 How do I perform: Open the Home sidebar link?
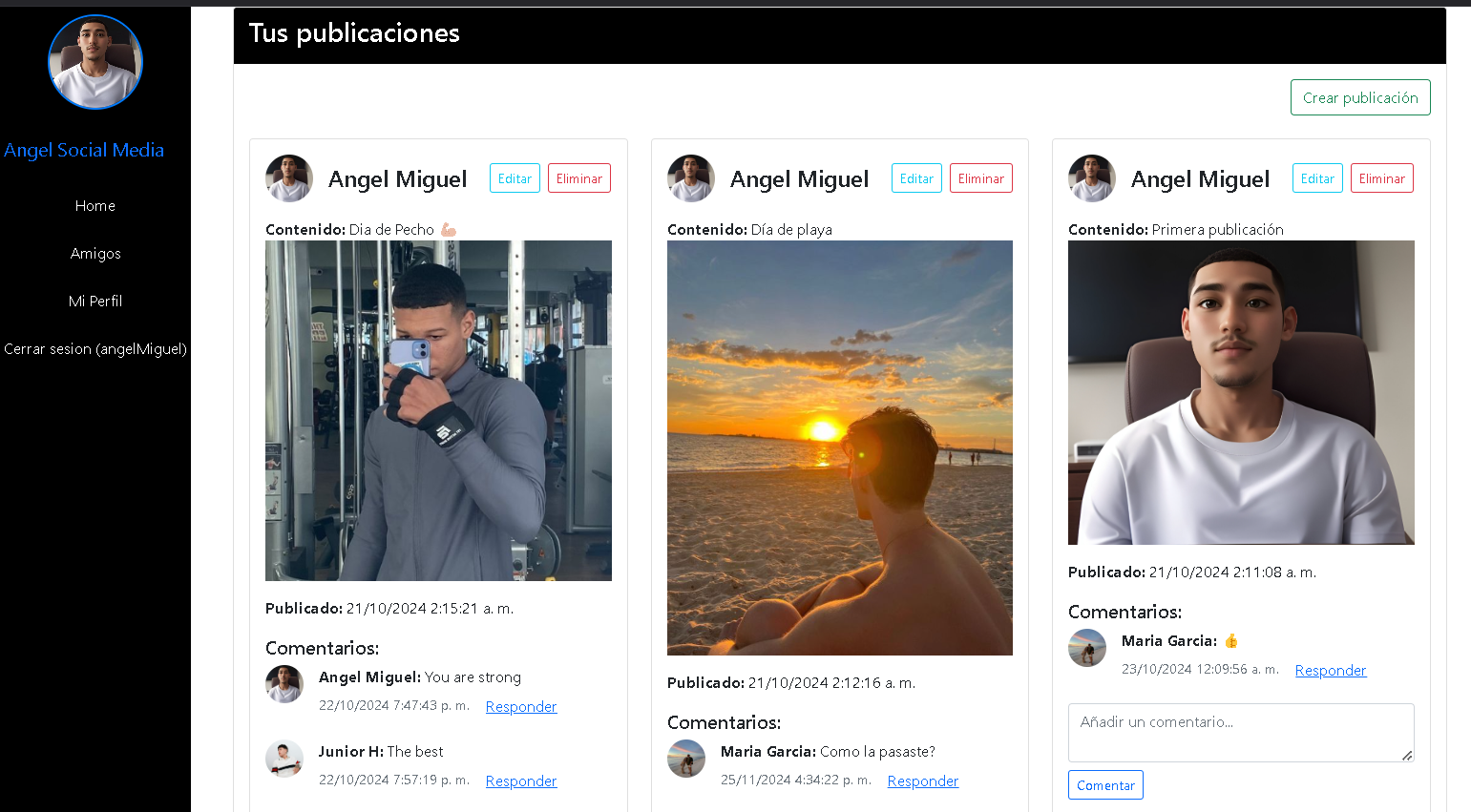95,205
